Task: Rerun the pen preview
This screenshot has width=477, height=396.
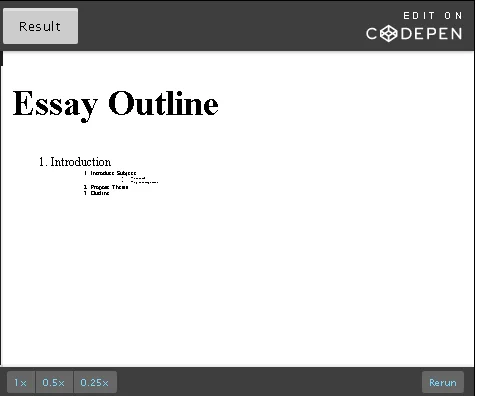Action: [443, 382]
